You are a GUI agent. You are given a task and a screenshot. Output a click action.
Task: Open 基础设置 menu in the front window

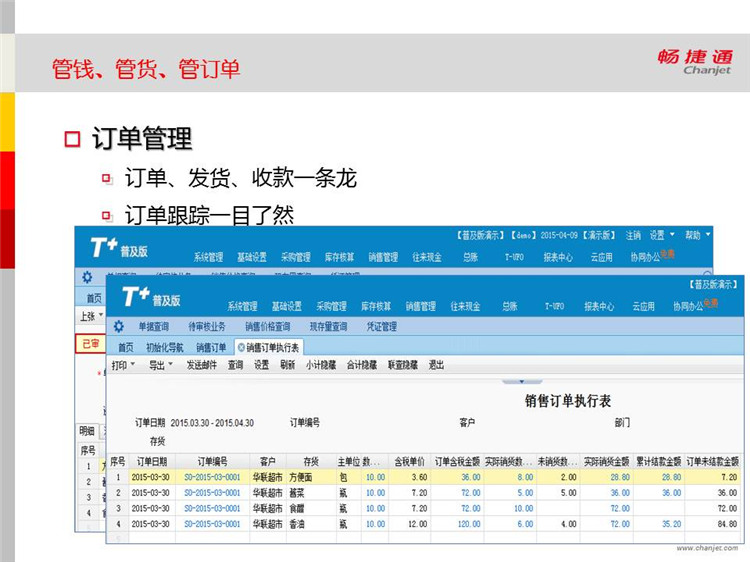pos(287,306)
